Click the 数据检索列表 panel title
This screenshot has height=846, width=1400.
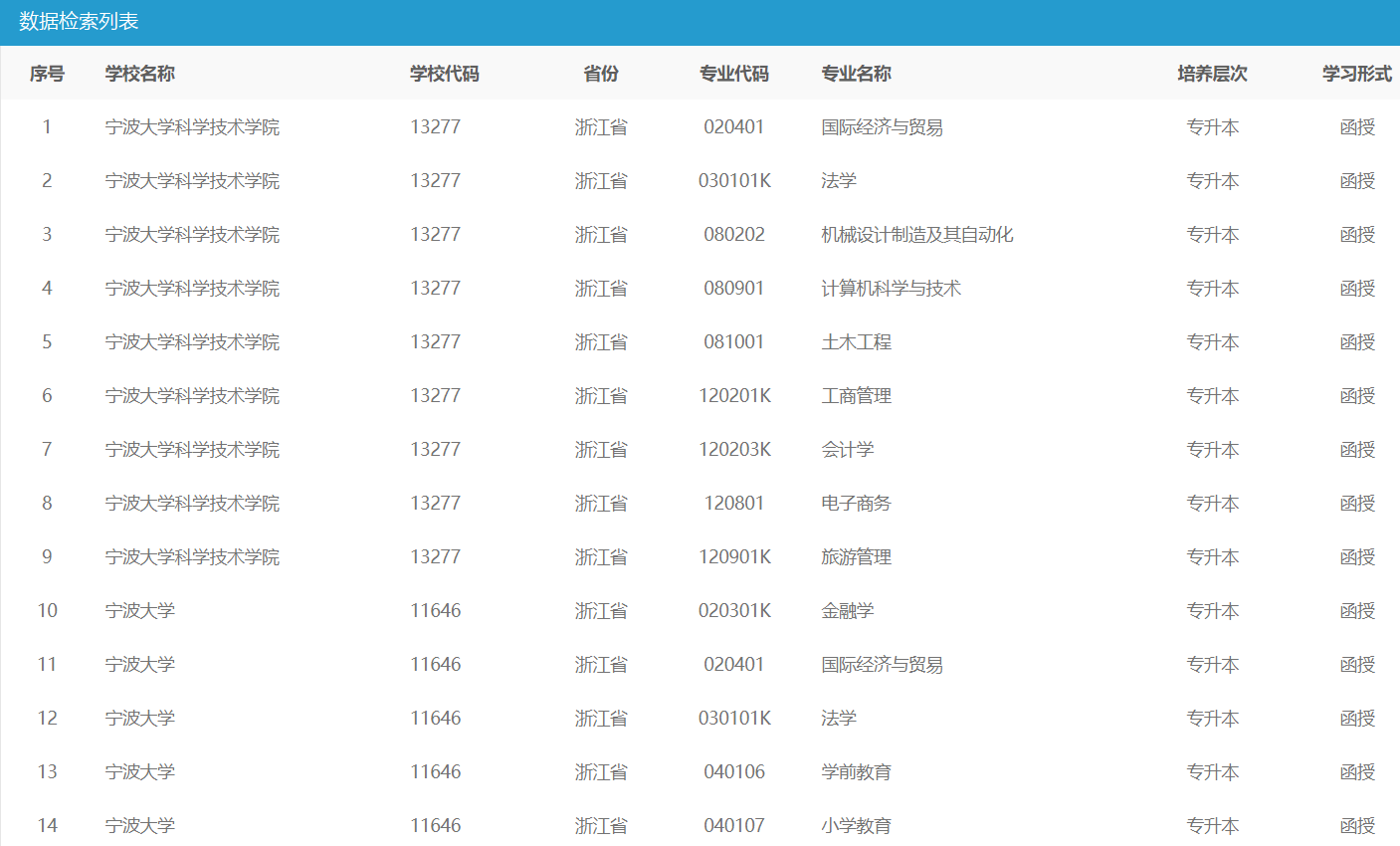click(79, 22)
